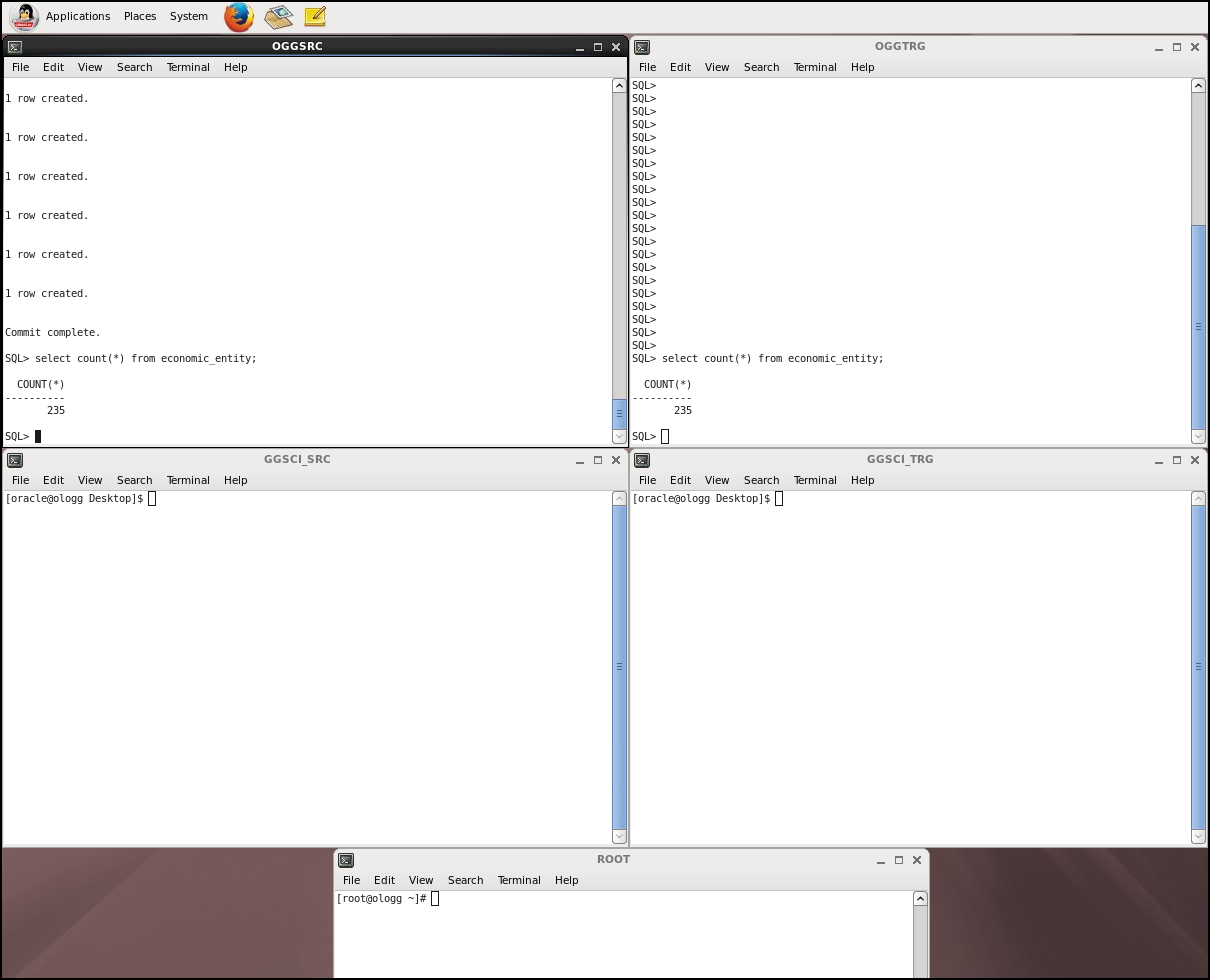
Task: Open Help menu in OGGTRG window
Action: 862,67
